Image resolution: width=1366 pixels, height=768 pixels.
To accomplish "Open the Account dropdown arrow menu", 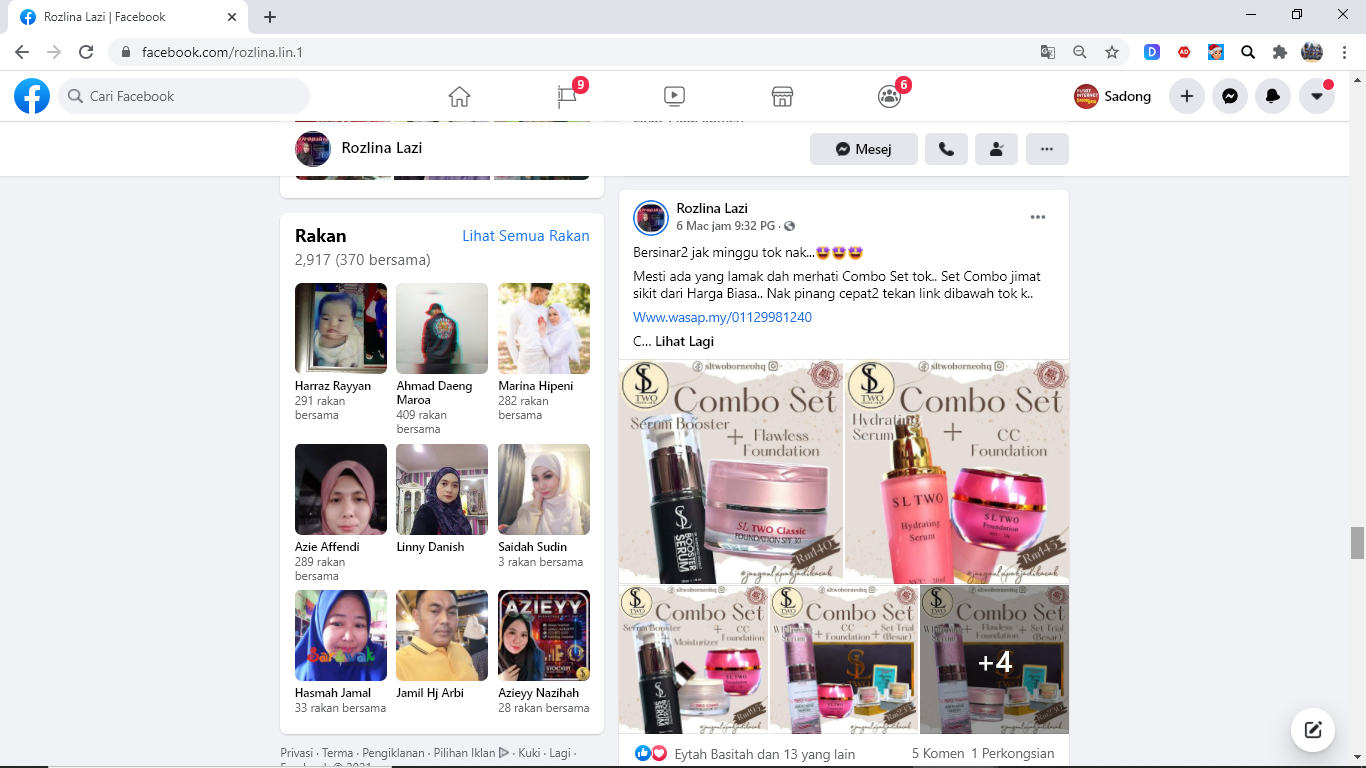I will point(1317,96).
